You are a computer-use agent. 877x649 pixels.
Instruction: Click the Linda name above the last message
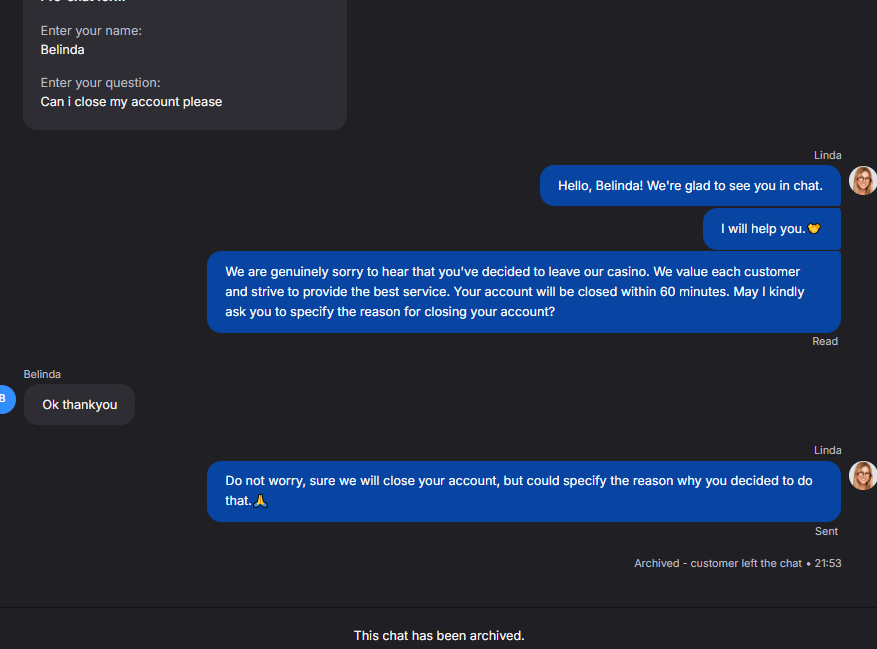pos(827,450)
